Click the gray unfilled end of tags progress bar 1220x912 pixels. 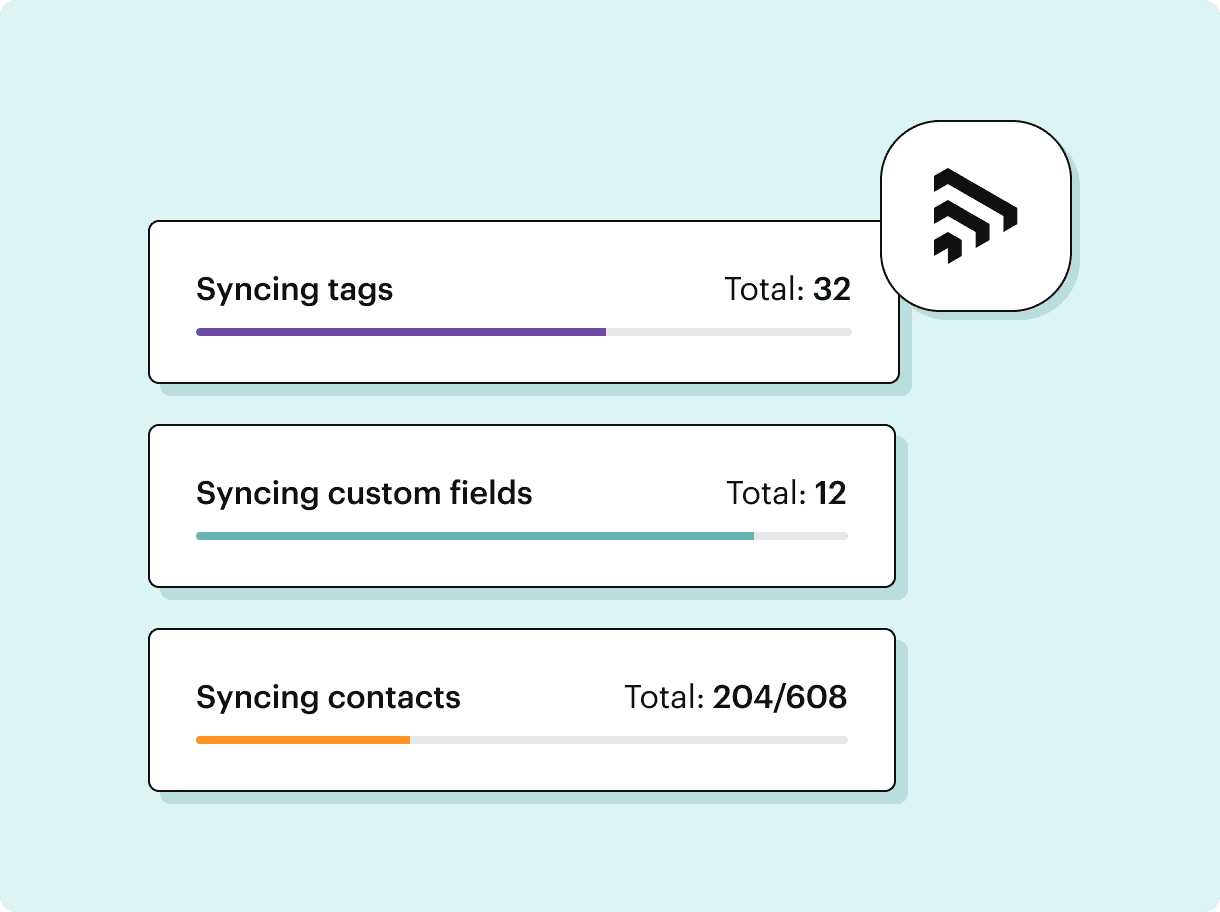[730, 332]
